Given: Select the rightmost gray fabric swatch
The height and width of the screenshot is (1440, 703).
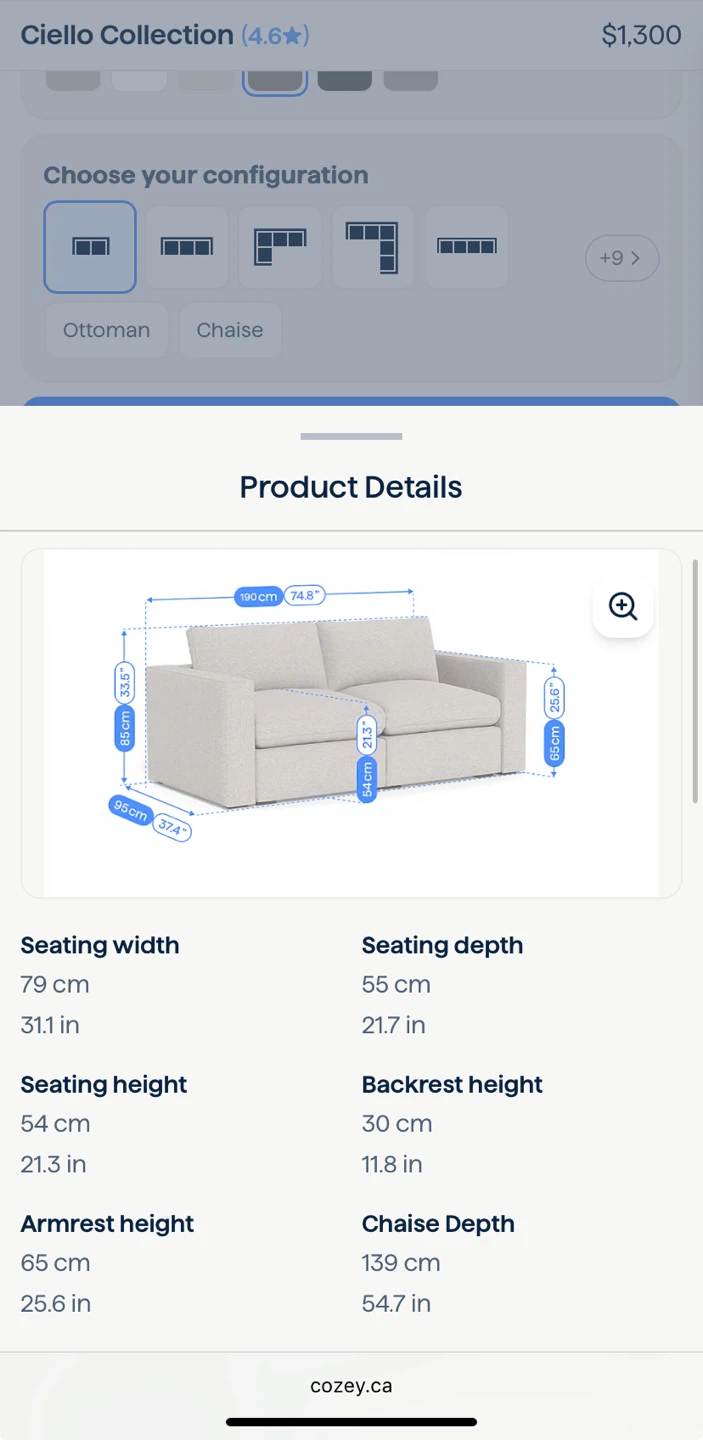Looking at the screenshot, I should tap(410, 79).
